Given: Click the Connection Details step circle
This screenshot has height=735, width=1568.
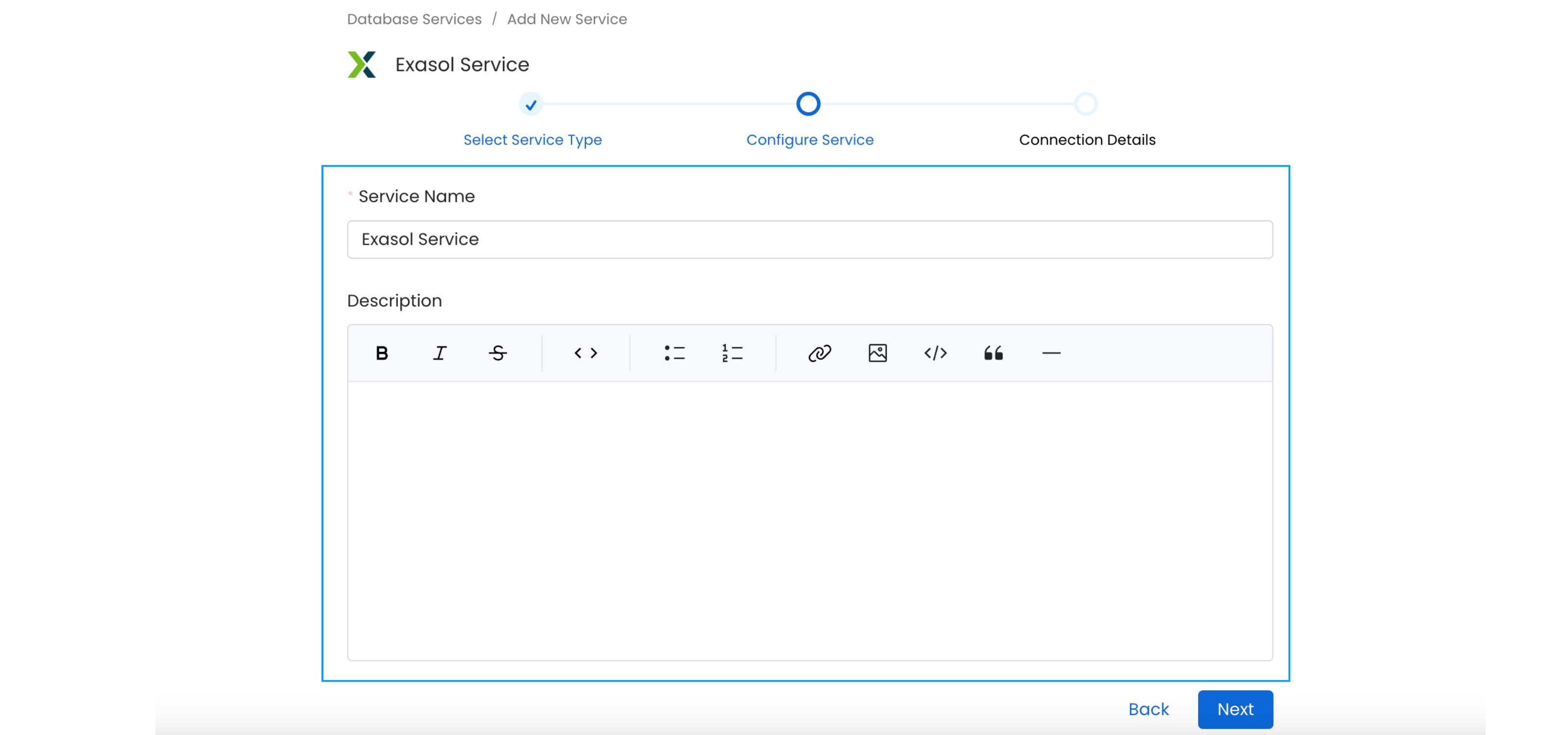Looking at the screenshot, I should click(x=1085, y=104).
